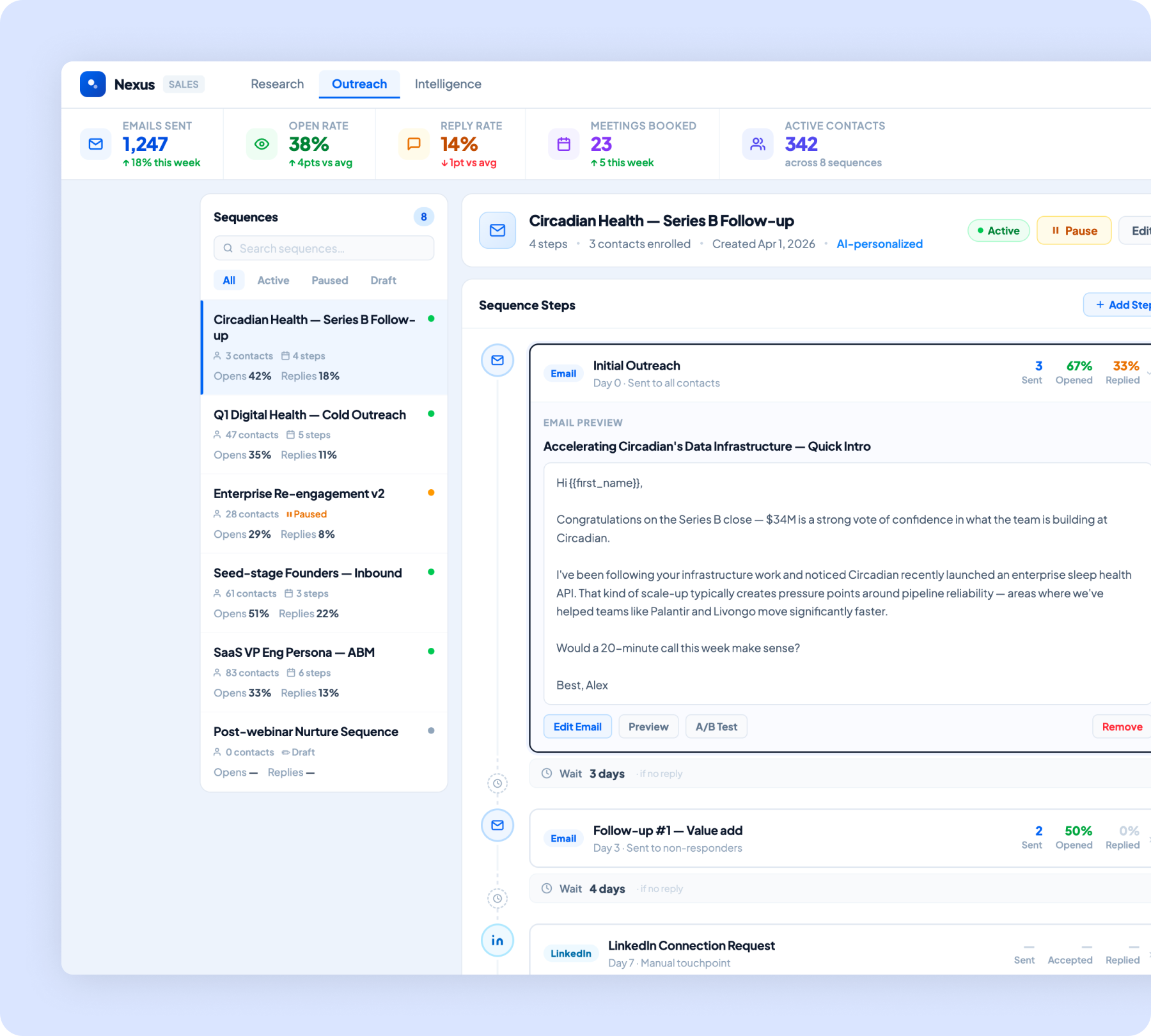Open the Outreach tab
This screenshot has width=1151, height=1036.
[x=359, y=84]
